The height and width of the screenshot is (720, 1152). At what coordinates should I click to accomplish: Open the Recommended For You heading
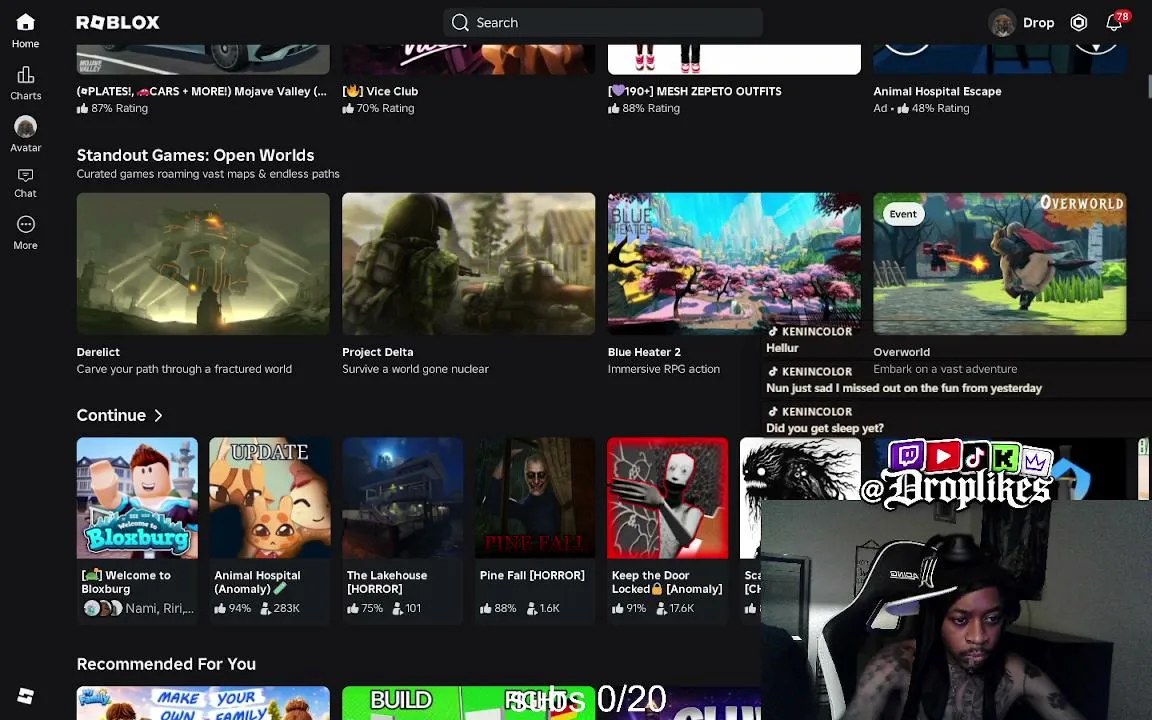pyautogui.click(x=166, y=663)
